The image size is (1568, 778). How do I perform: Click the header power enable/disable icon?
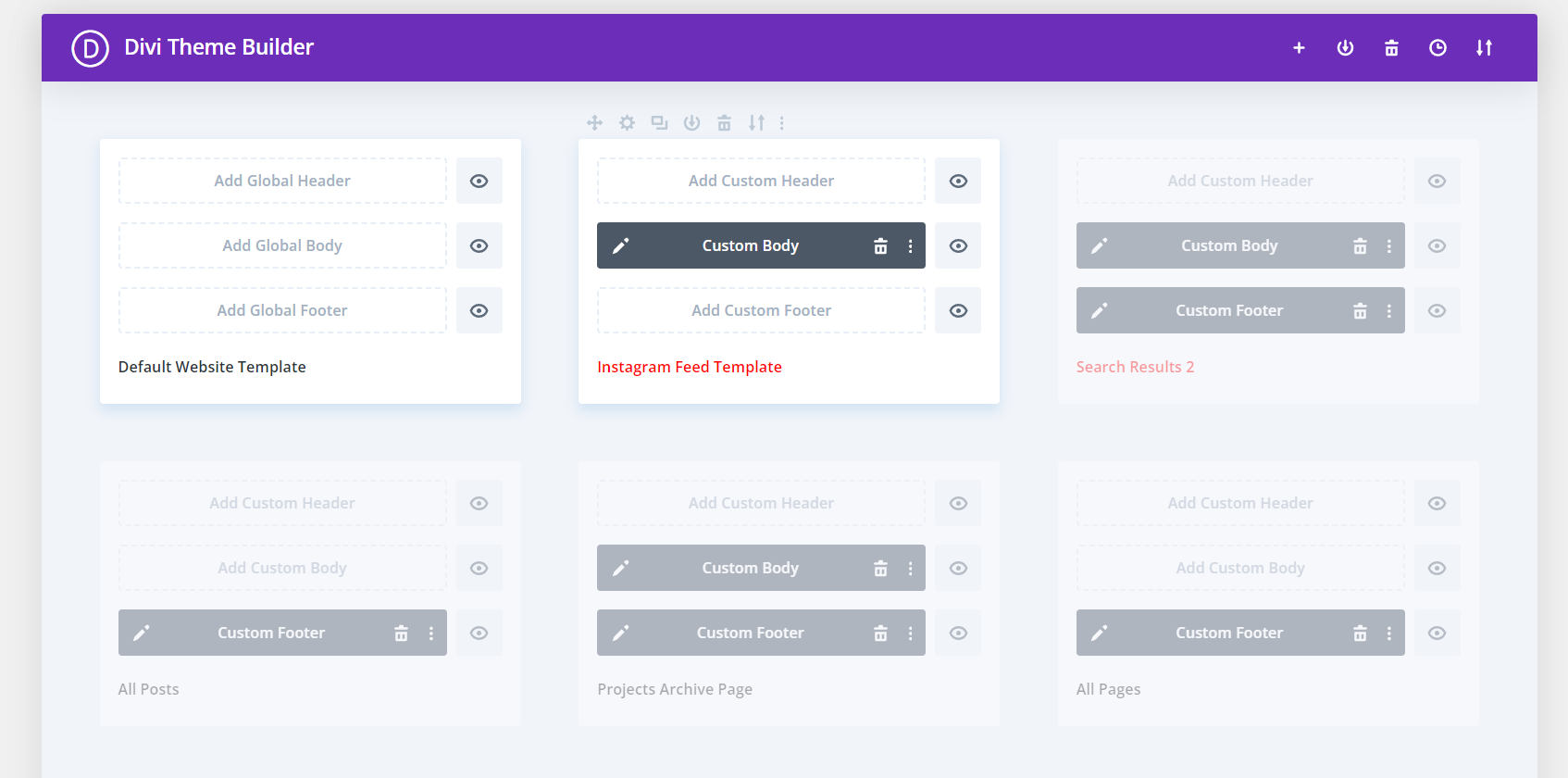coord(1345,48)
